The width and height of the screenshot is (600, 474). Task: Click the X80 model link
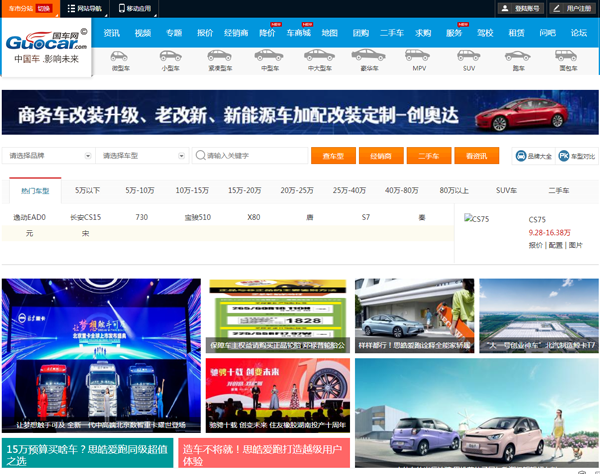(x=254, y=217)
